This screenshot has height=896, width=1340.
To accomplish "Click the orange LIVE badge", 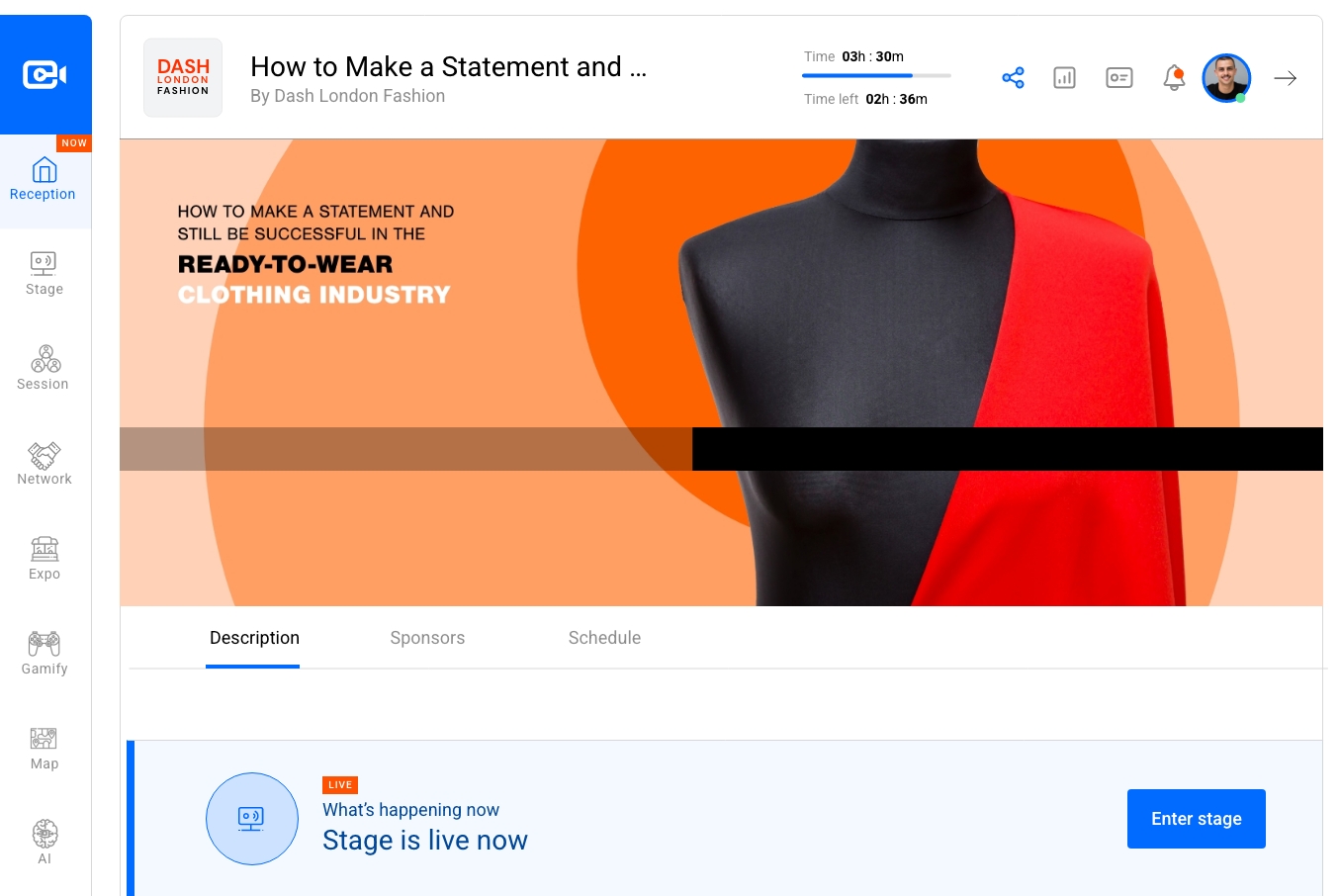I will point(340,784).
